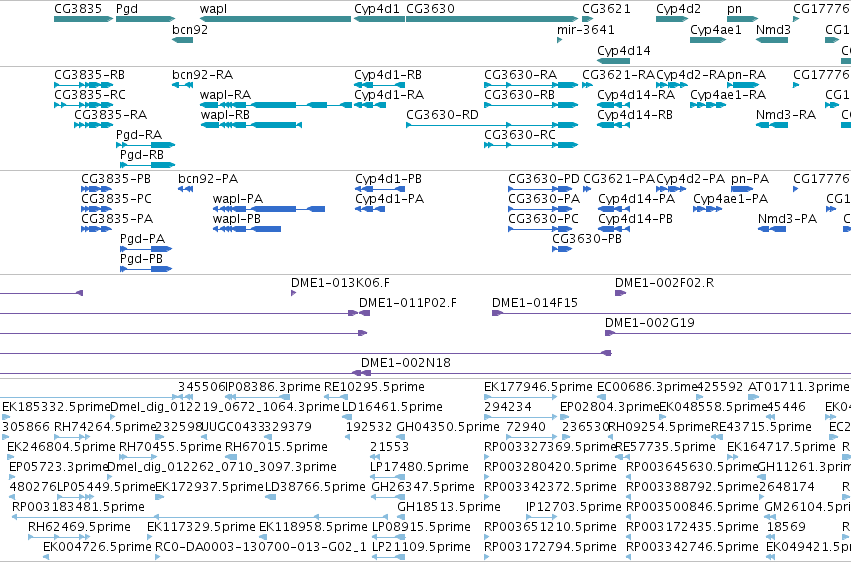The height and width of the screenshot is (562, 851).
Task: Select the wapl-PA protein label
Action: (238, 200)
